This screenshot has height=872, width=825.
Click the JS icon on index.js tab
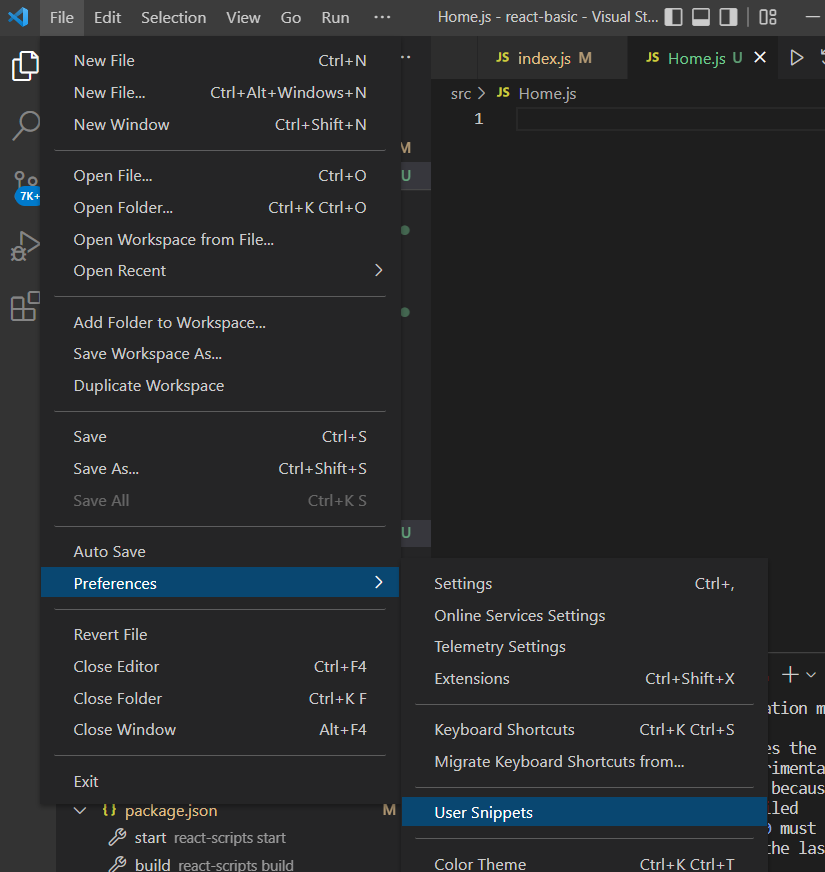pos(502,57)
